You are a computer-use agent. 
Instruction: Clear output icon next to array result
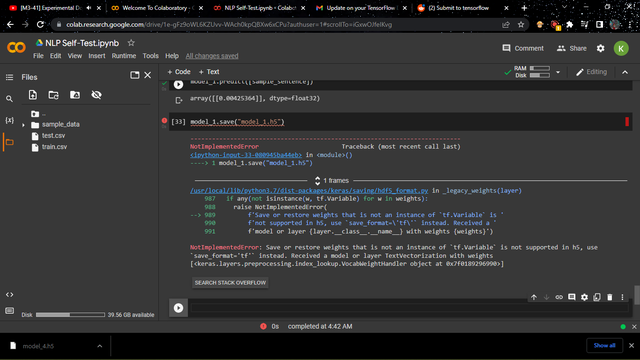coord(178,100)
